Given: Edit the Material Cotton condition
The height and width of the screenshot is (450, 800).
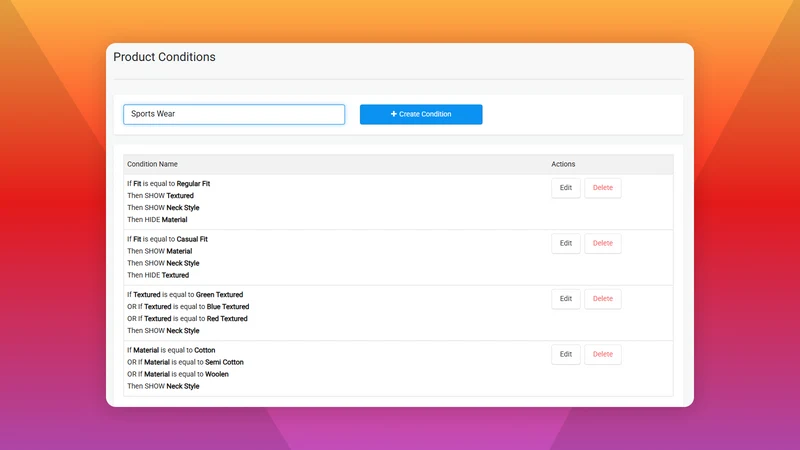Looking at the screenshot, I should pyautogui.click(x=566, y=354).
